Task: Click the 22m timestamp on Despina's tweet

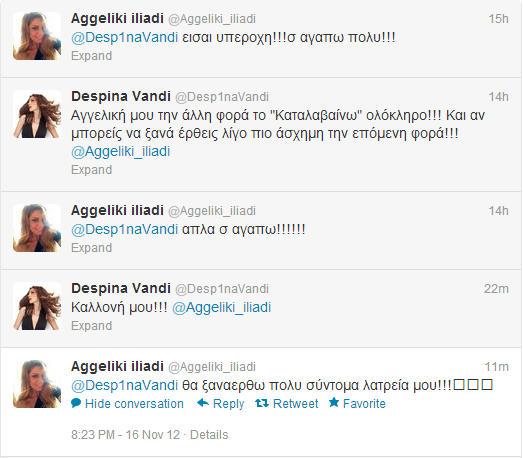Action: pyautogui.click(x=496, y=289)
